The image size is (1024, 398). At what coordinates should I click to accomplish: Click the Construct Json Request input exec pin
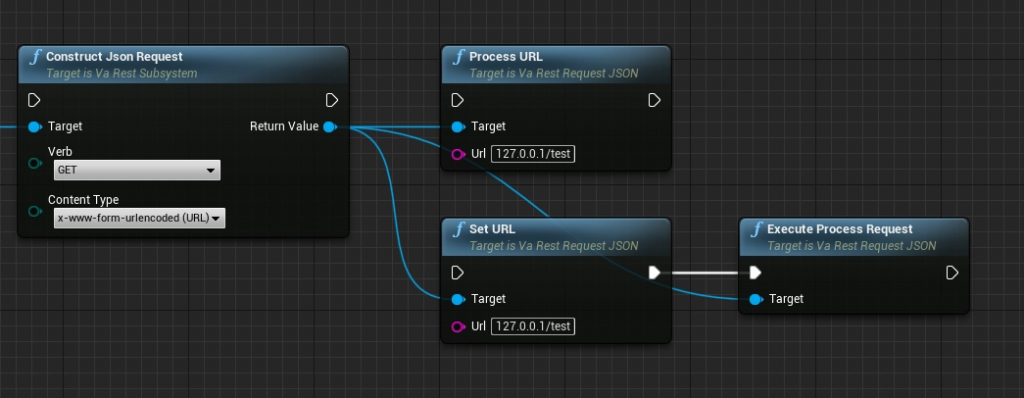pos(35,100)
